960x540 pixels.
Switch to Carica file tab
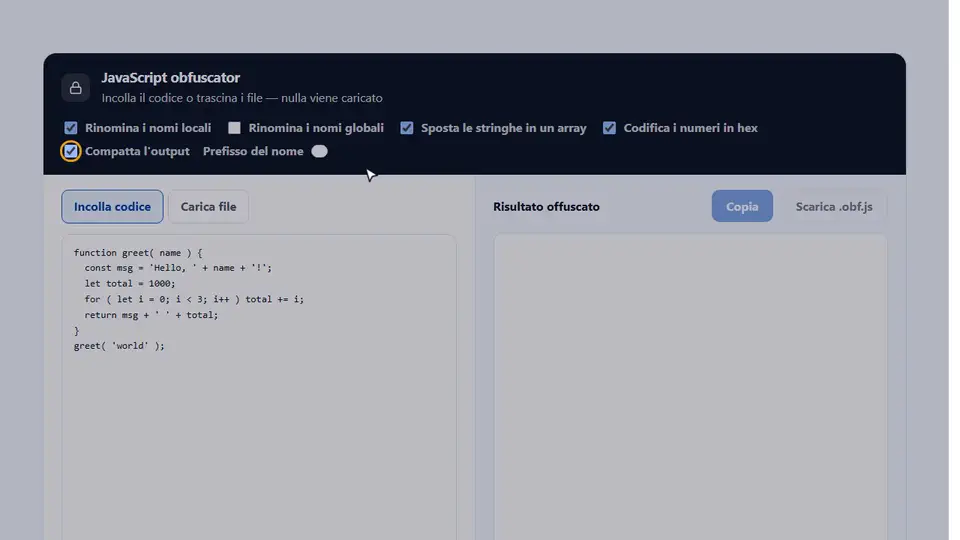coord(208,207)
